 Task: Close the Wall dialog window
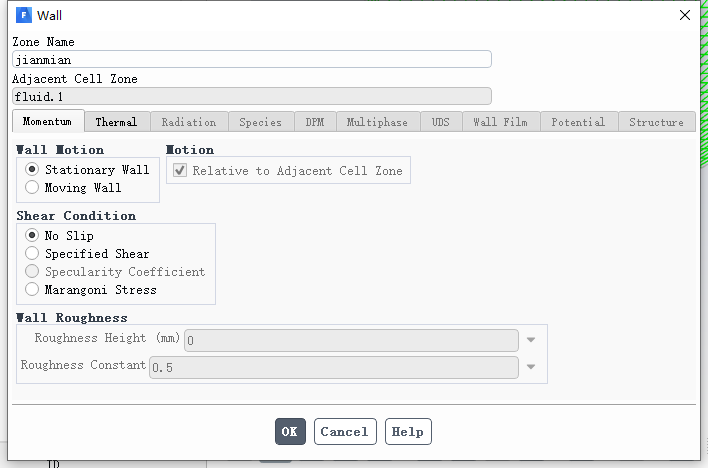685,15
